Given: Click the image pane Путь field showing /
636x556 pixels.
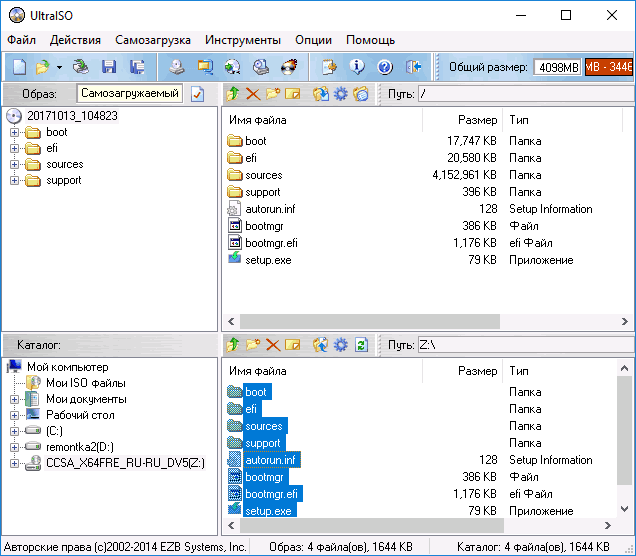Looking at the screenshot, I should pos(526,94).
